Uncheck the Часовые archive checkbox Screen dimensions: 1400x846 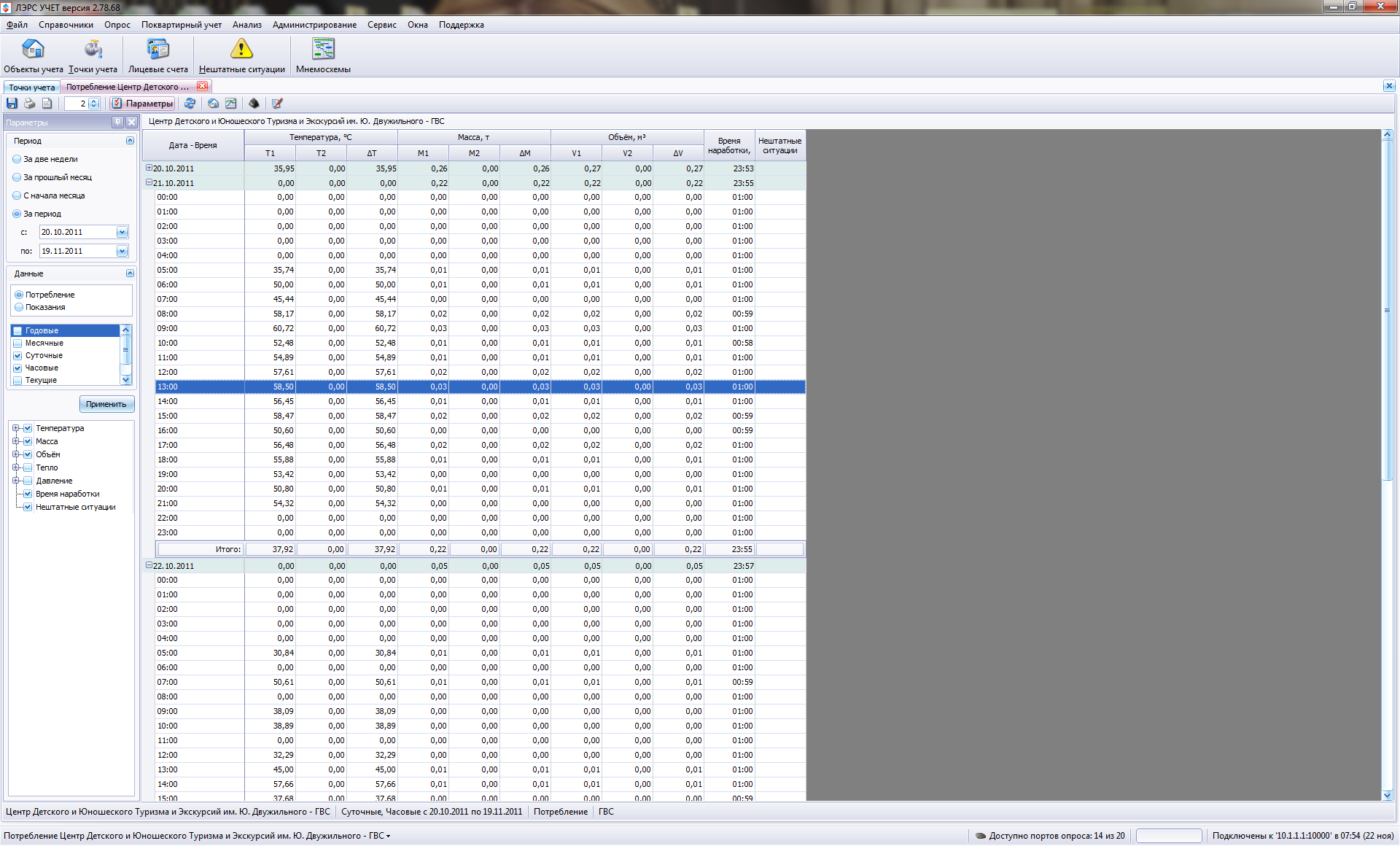coord(17,368)
